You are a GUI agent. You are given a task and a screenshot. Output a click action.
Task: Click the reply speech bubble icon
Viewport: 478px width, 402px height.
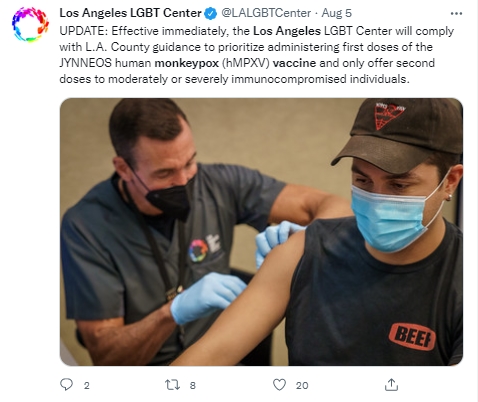pyautogui.click(x=66, y=385)
